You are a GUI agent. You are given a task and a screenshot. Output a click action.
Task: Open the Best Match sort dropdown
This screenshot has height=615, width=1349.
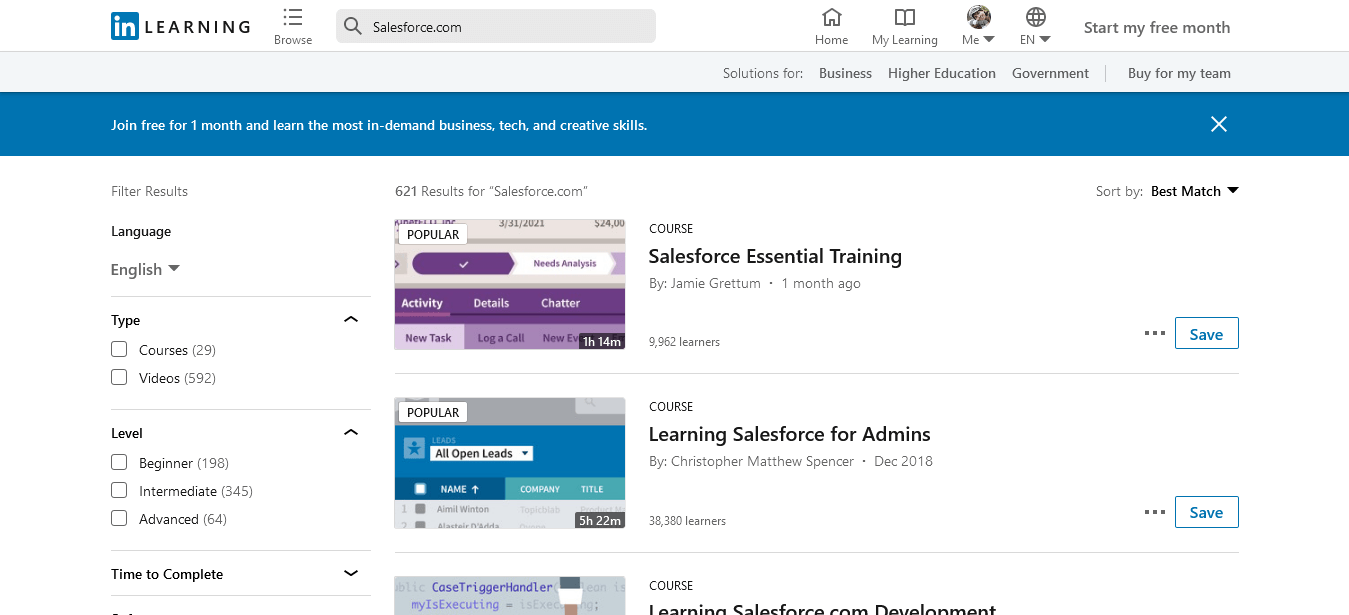click(x=1194, y=191)
